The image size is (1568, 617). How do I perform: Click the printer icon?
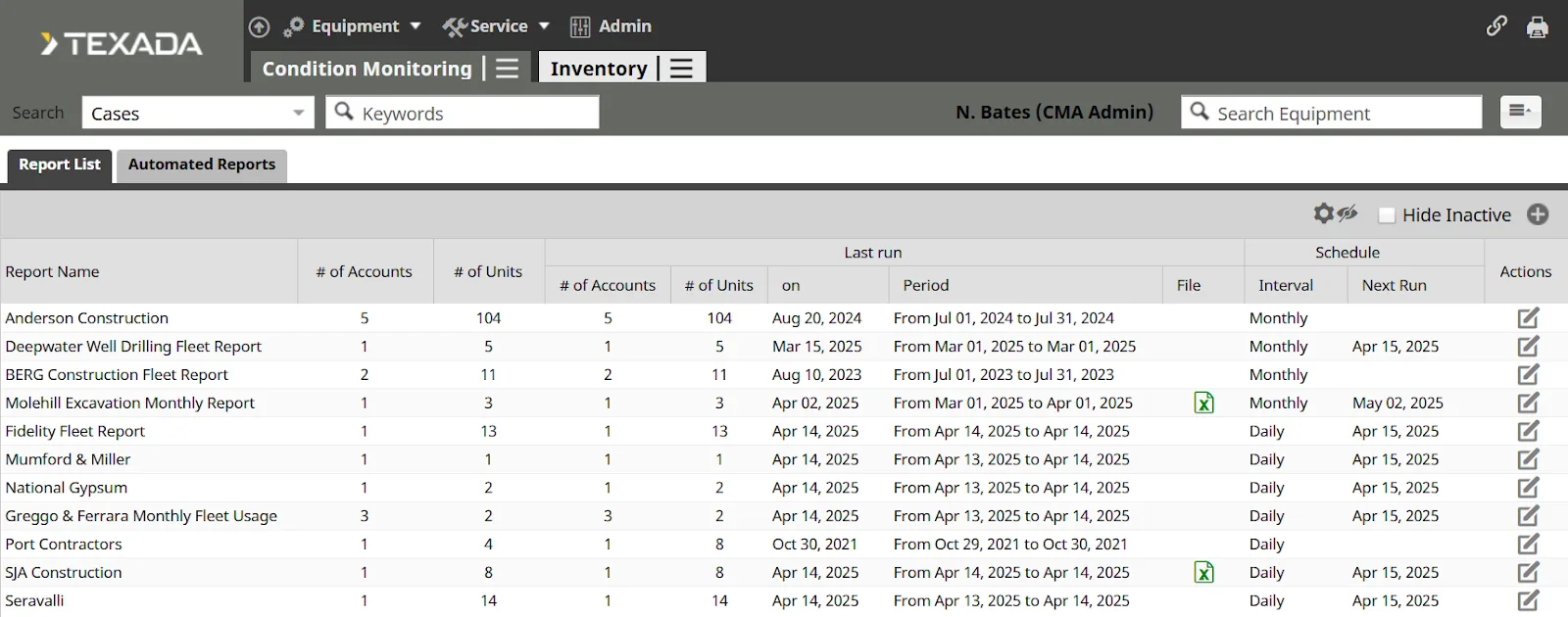1538,27
